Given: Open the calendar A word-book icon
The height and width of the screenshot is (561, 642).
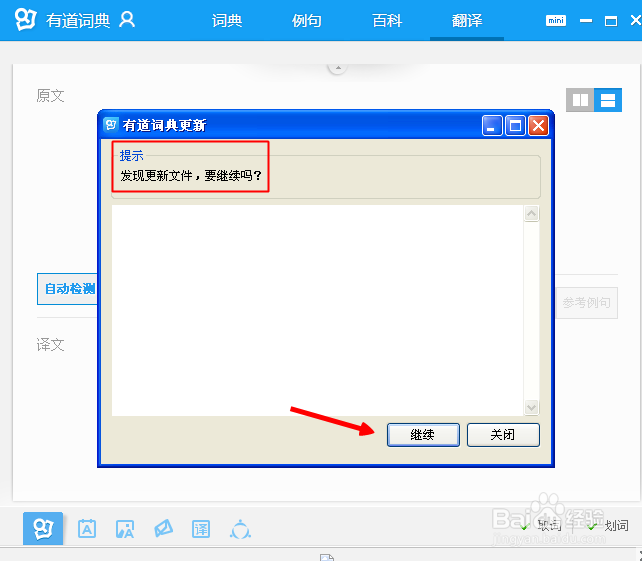Looking at the screenshot, I should tap(87, 529).
